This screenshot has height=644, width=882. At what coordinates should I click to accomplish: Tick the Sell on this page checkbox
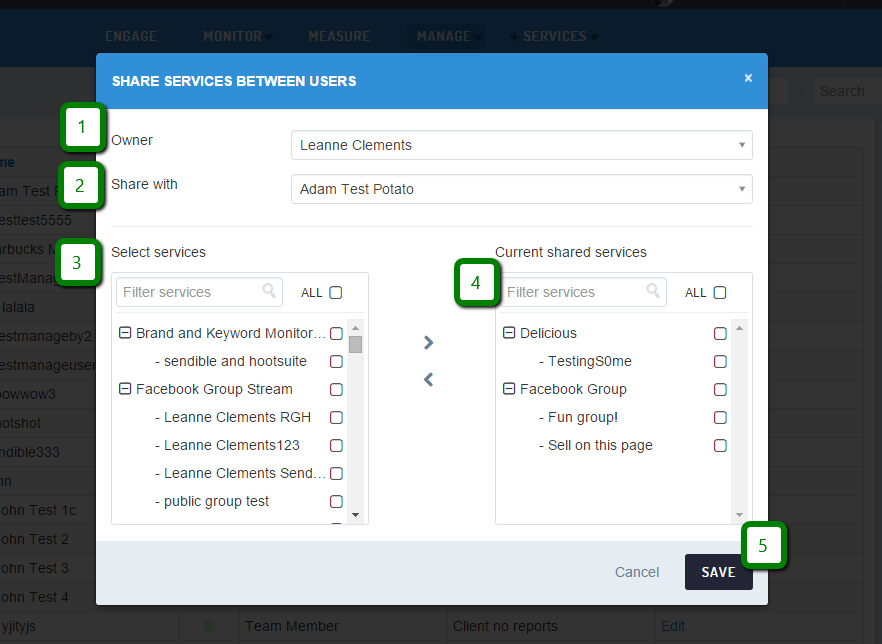(x=720, y=445)
